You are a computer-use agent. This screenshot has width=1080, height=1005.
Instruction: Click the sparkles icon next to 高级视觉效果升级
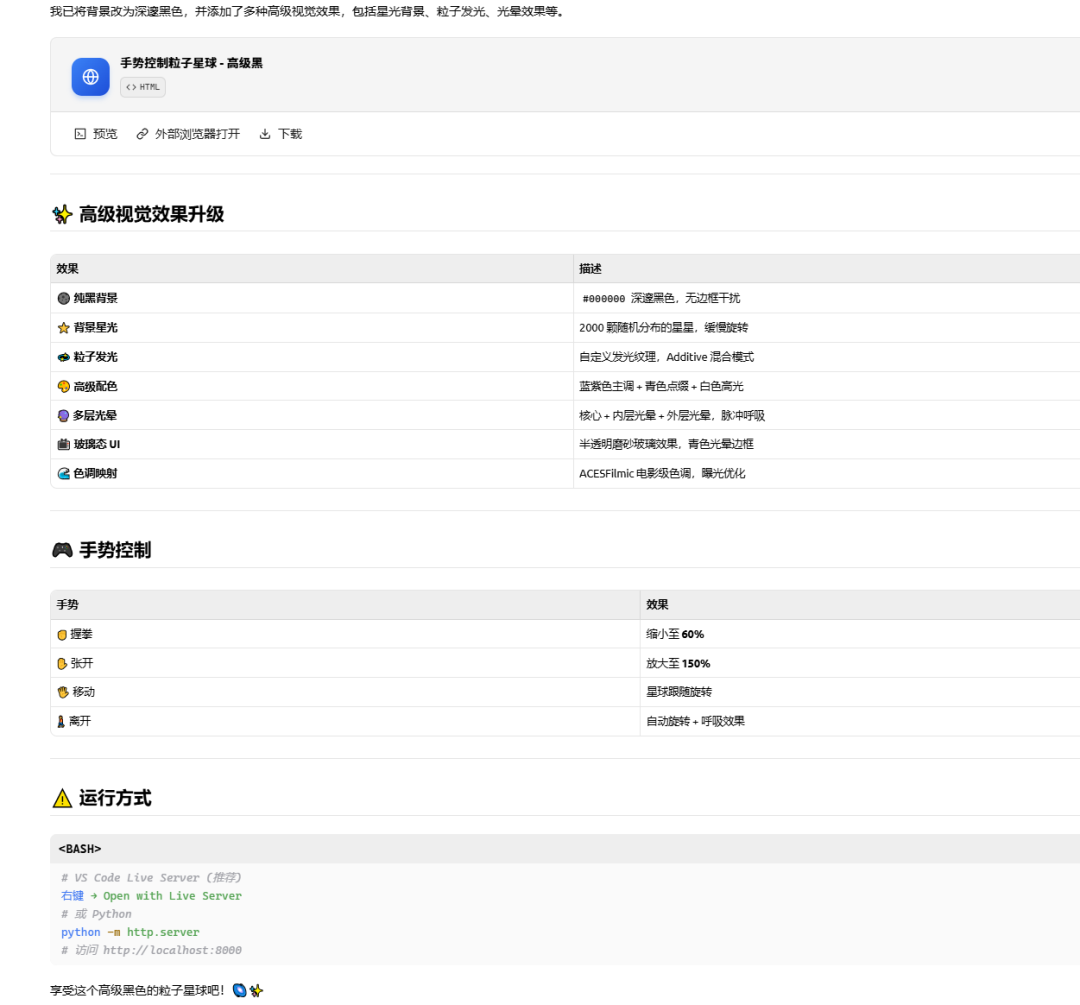tap(60, 212)
